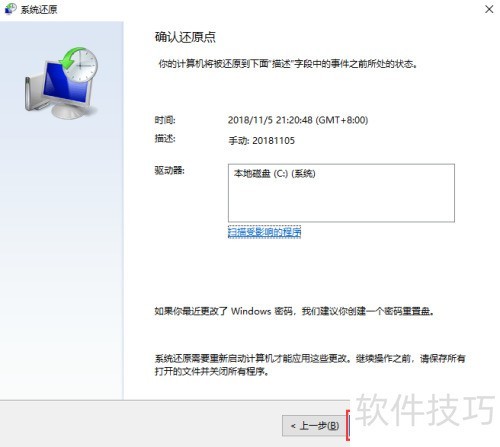Click the 软件技巧 watermark text
Image resolution: width=500 pixels, height=447 pixels.
[426, 410]
